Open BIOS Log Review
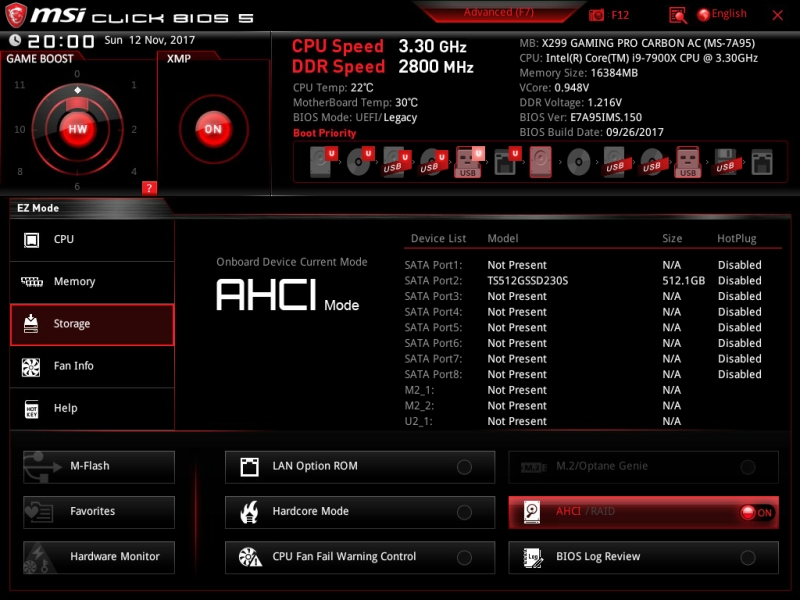This screenshot has width=800, height=600. 643,557
